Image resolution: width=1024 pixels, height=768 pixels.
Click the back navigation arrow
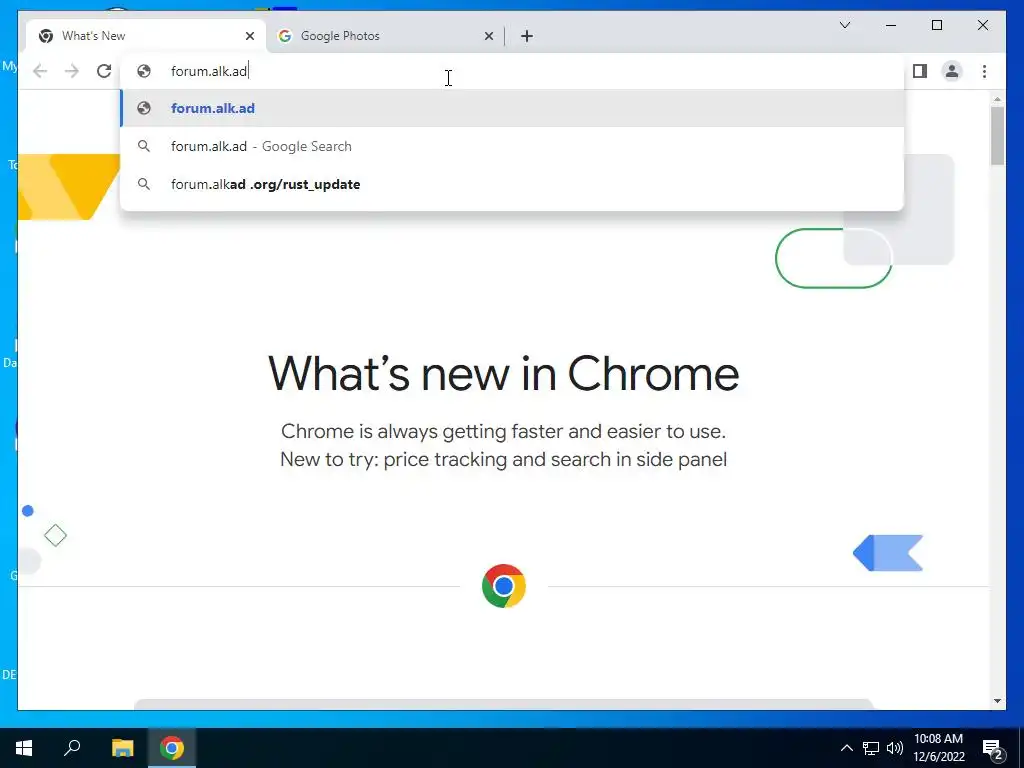pos(40,71)
